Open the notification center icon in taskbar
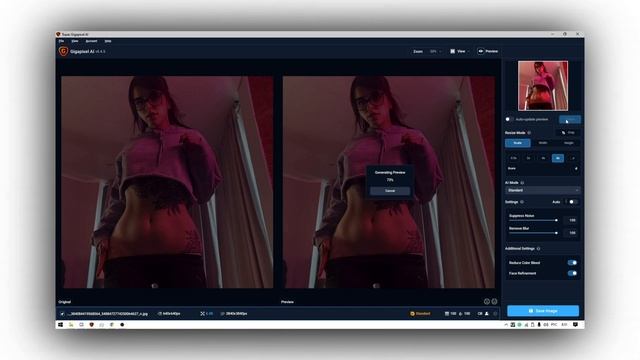The height and width of the screenshot is (360, 640). point(575,325)
